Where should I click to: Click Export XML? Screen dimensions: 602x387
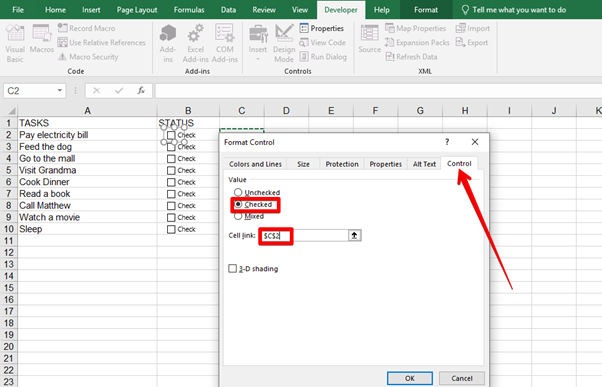[472, 42]
